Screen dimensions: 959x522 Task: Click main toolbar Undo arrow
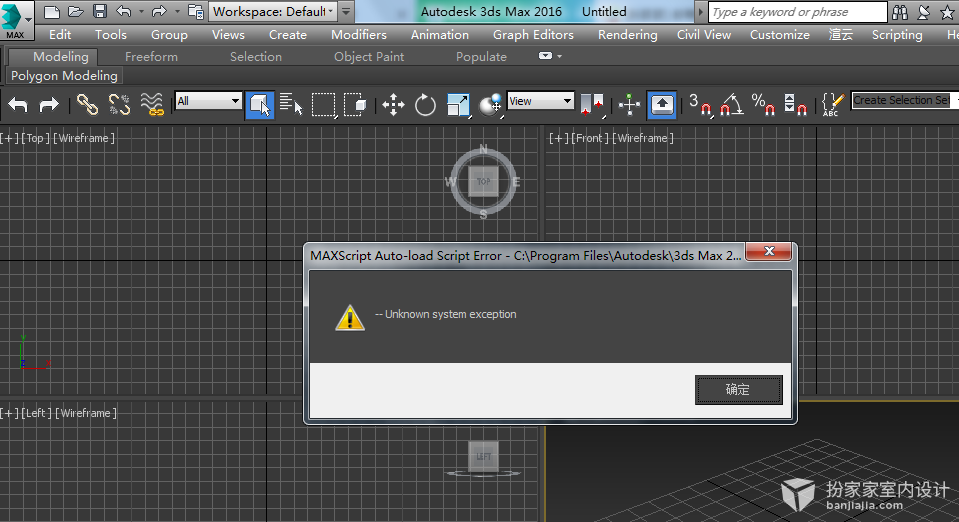18,105
